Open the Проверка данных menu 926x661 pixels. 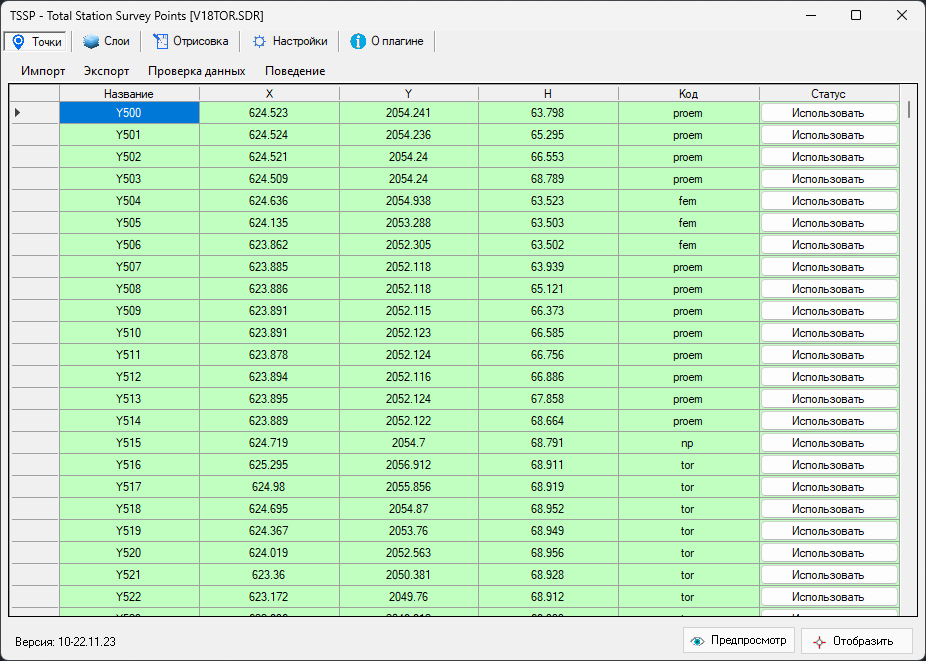tap(196, 71)
